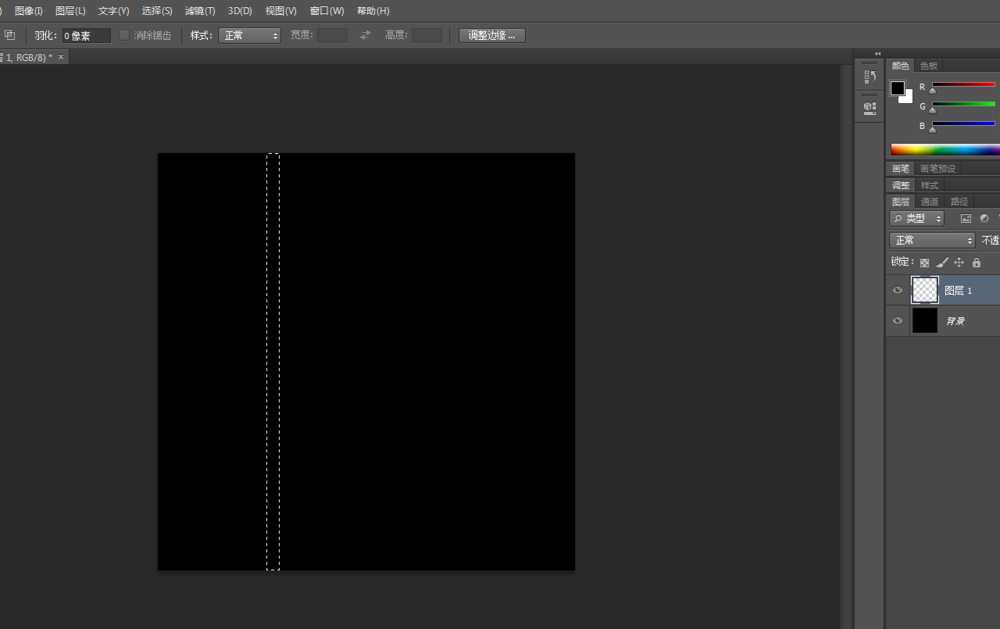This screenshot has width=1000, height=629.
Task: Open the 正常 blend mode dropdown
Action: point(932,240)
